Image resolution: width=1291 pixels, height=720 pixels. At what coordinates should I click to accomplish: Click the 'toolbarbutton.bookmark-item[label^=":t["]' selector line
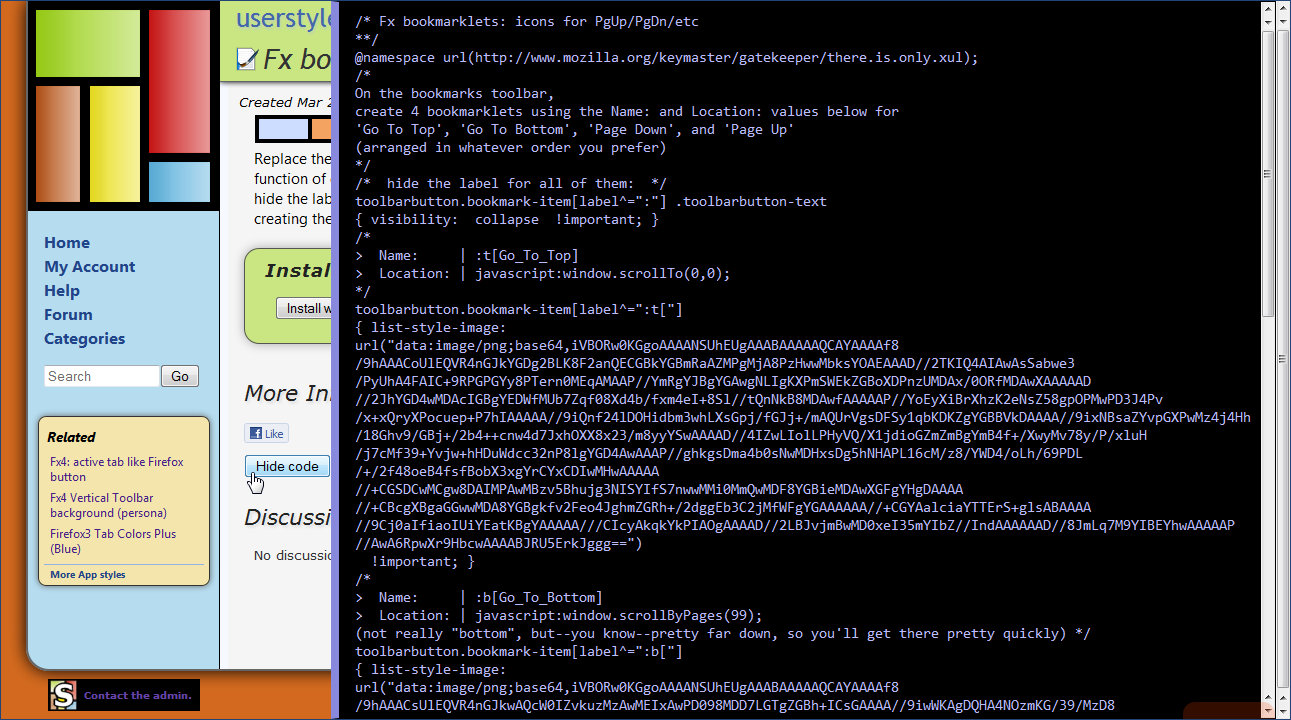click(519, 309)
